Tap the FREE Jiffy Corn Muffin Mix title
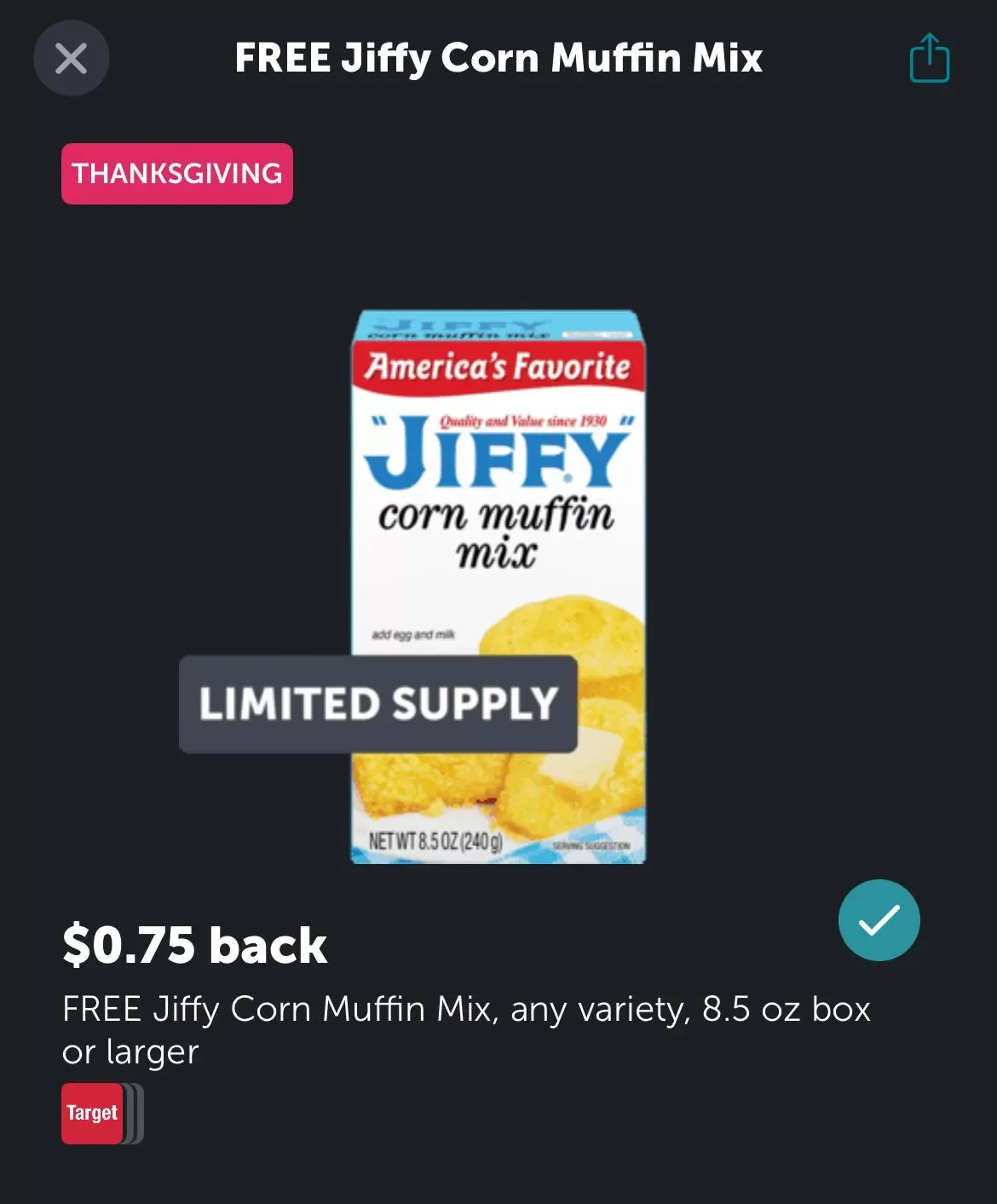 pos(498,58)
